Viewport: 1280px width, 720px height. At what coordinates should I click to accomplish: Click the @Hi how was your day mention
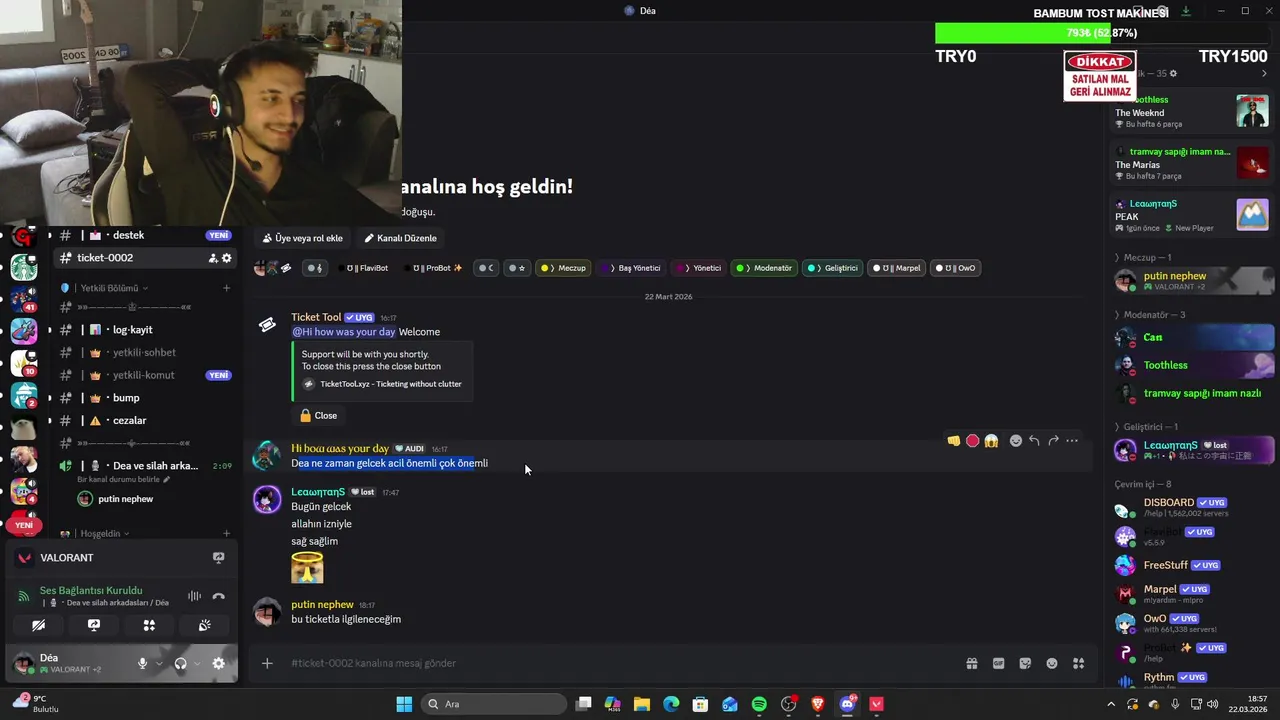tap(344, 332)
